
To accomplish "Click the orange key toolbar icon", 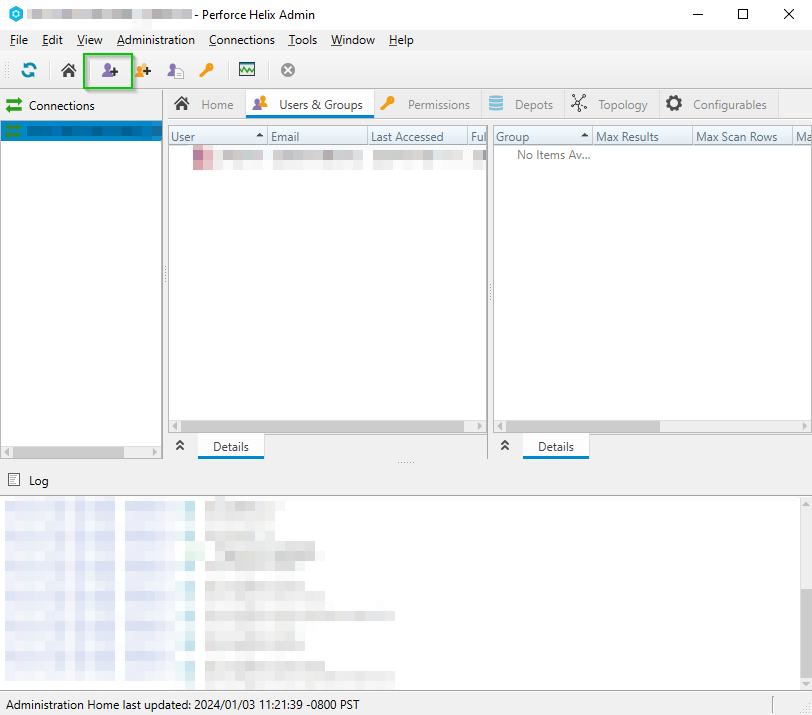I will click(x=207, y=70).
